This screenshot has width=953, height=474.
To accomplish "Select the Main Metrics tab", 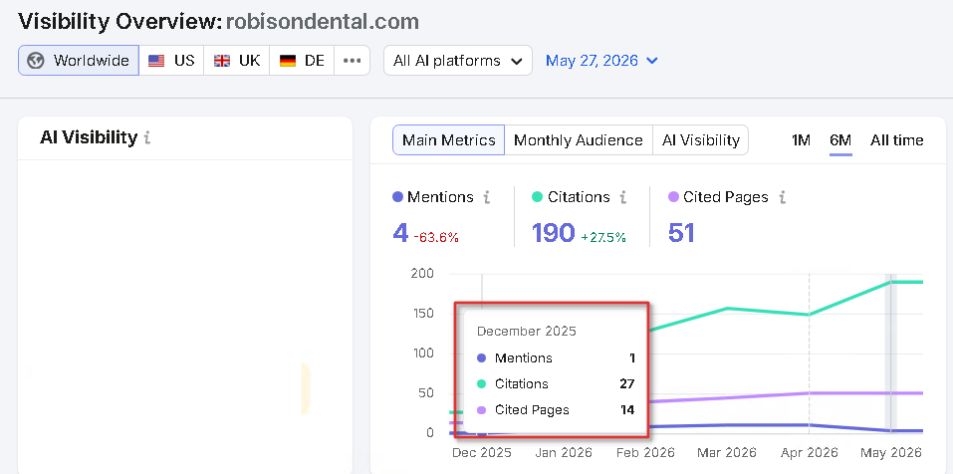I will click(x=449, y=140).
